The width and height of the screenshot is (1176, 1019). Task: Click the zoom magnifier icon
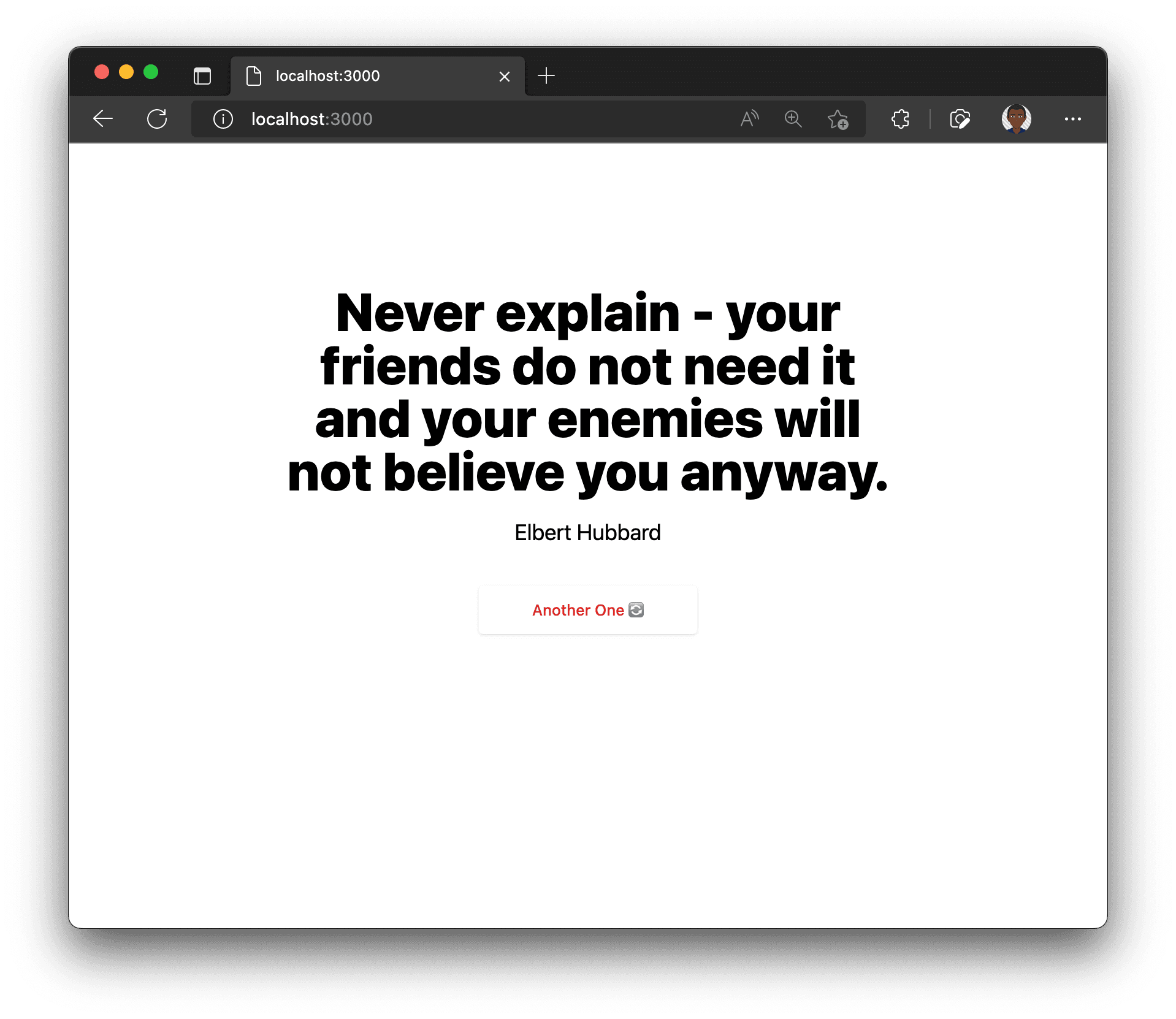793,119
